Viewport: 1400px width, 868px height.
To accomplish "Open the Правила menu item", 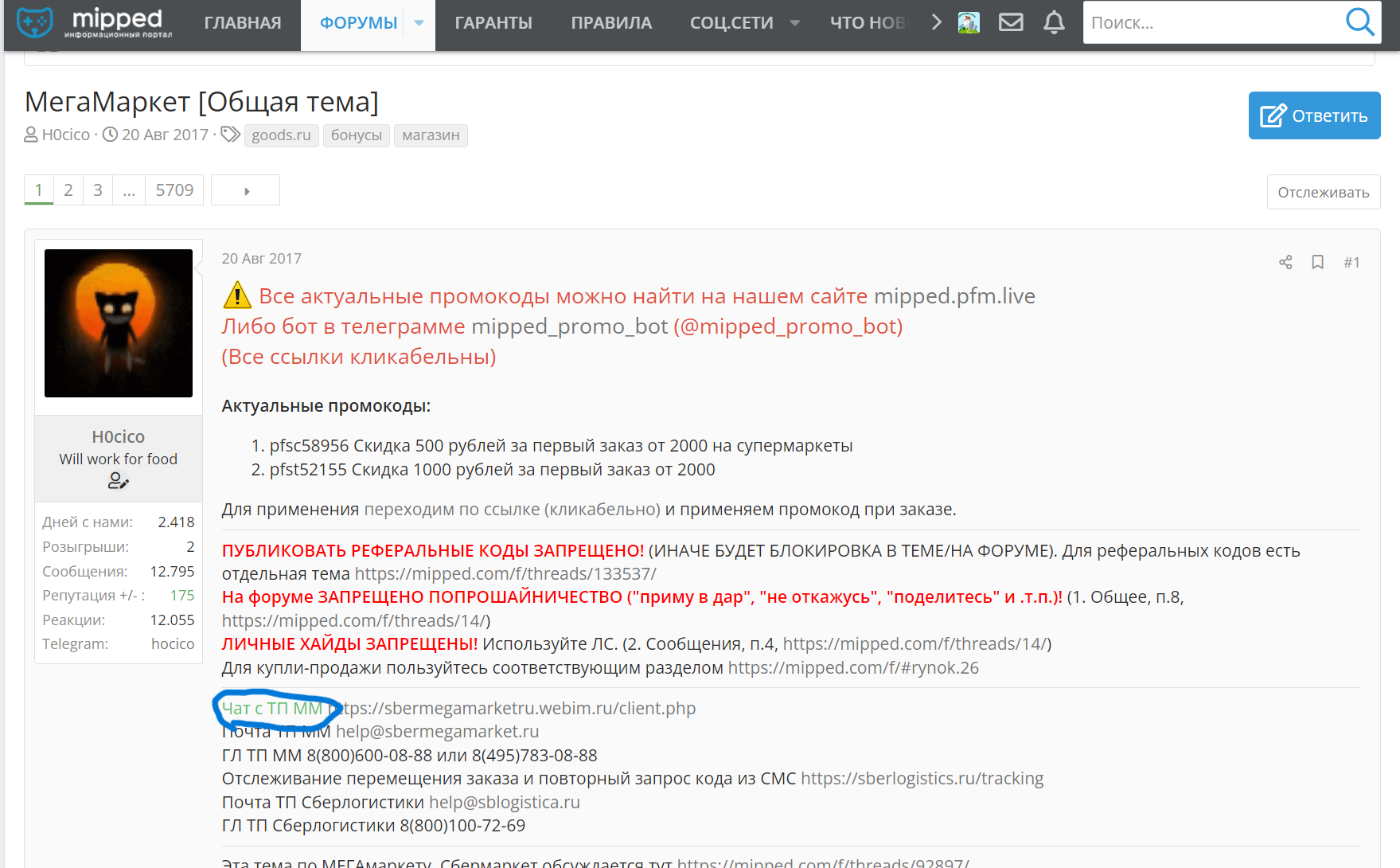I will pyautogui.click(x=611, y=23).
